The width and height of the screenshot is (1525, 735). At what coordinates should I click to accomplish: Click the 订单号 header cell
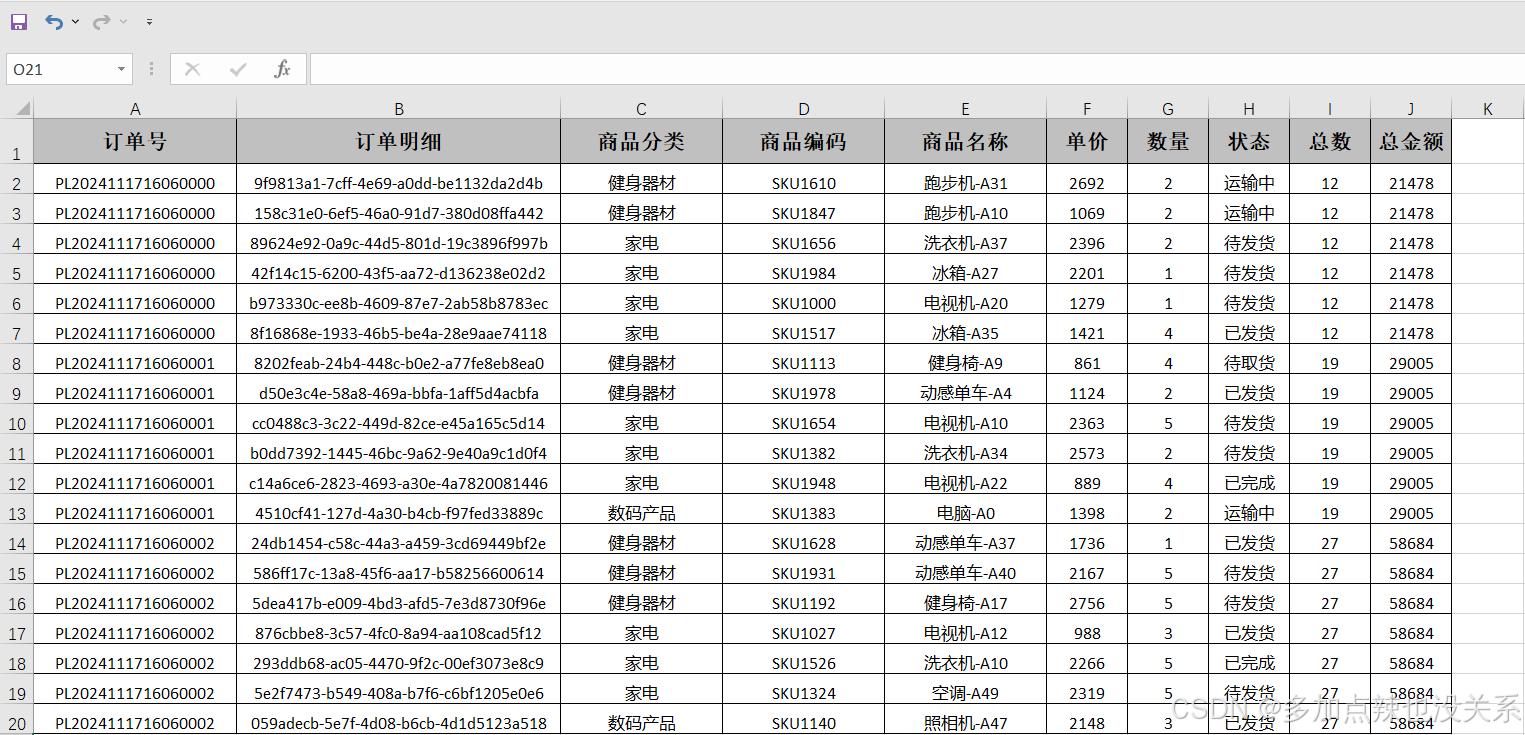coord(135,142)
